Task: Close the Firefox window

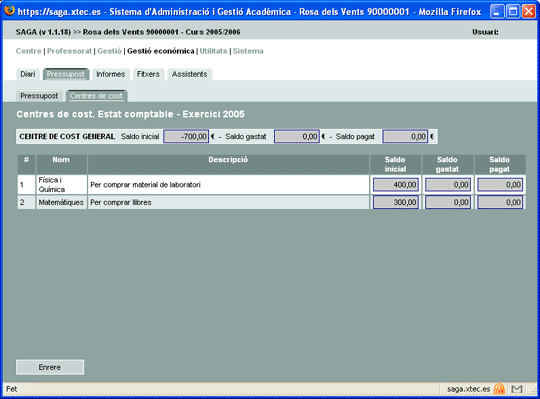Action: 529,12
